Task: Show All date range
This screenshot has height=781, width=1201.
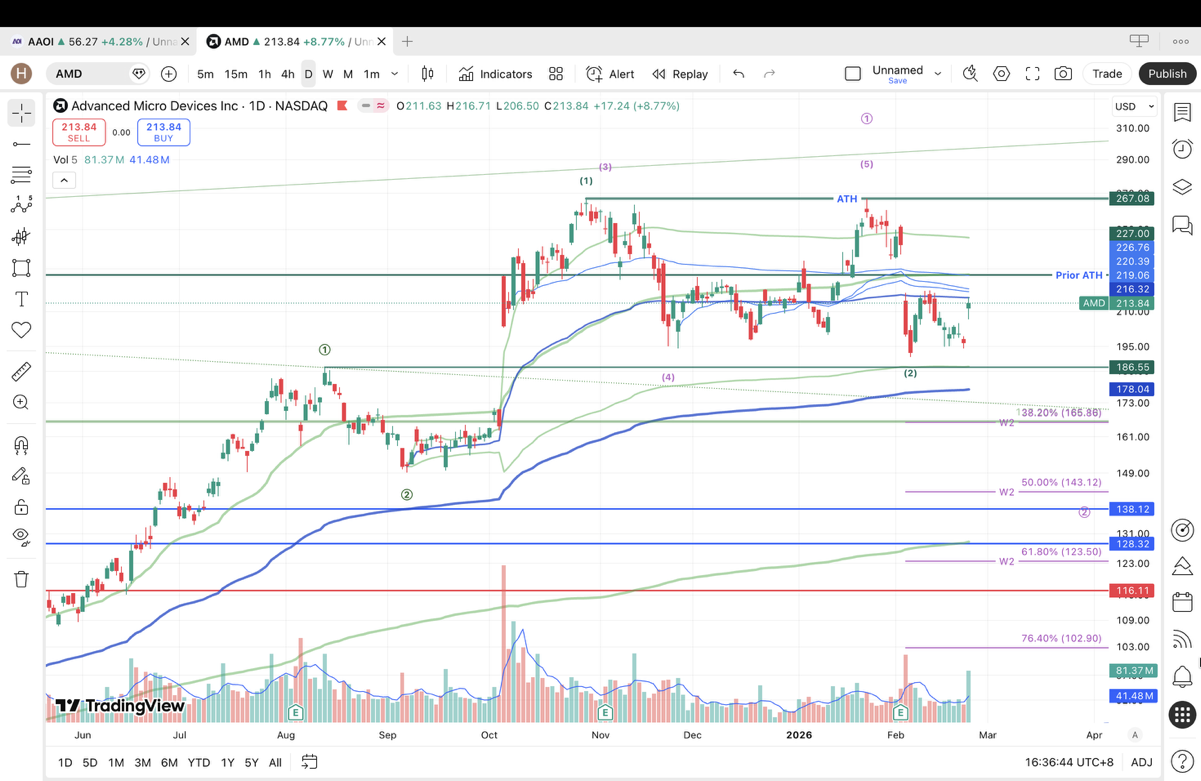Action: pos(275,762)
